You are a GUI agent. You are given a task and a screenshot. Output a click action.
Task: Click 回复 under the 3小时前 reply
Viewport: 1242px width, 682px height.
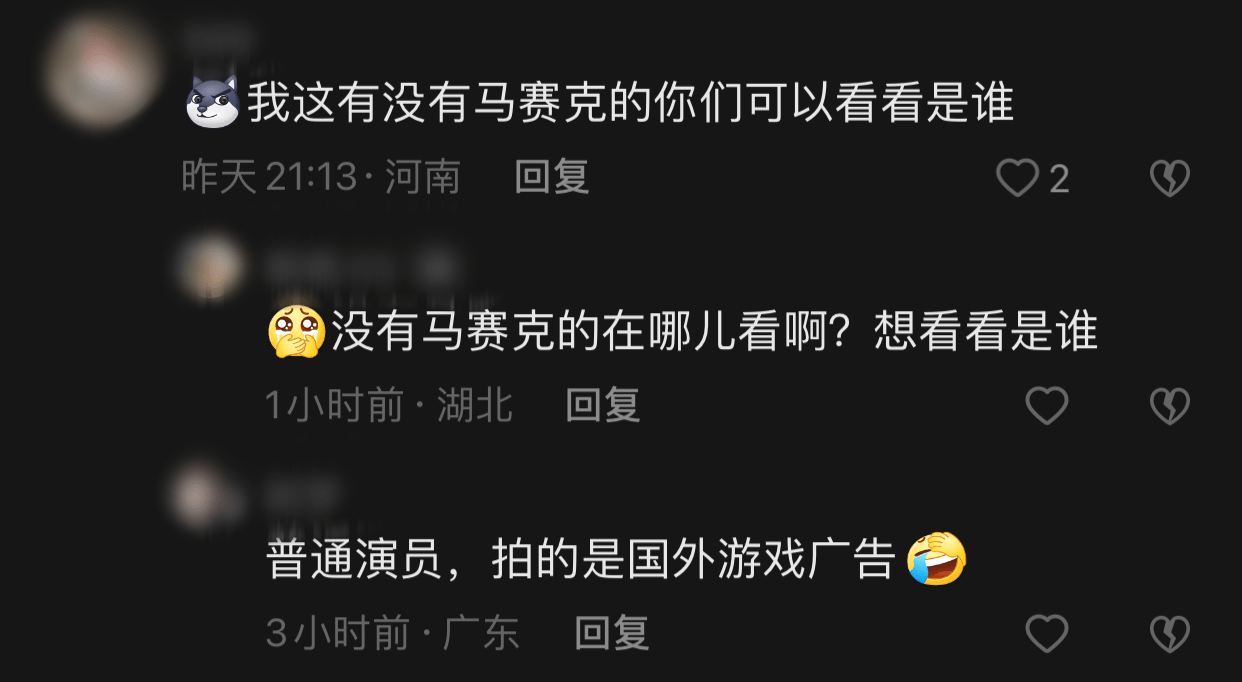pos(612,633)
